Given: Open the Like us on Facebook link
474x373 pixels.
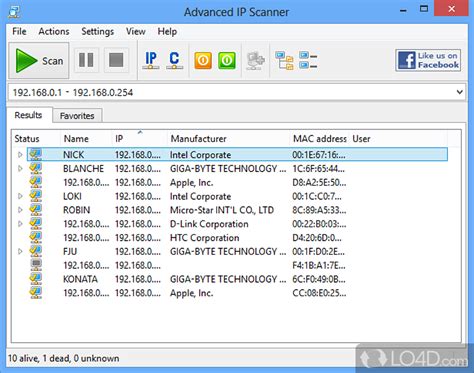Looking at the screenshot, I should click(x=428, y=60).
